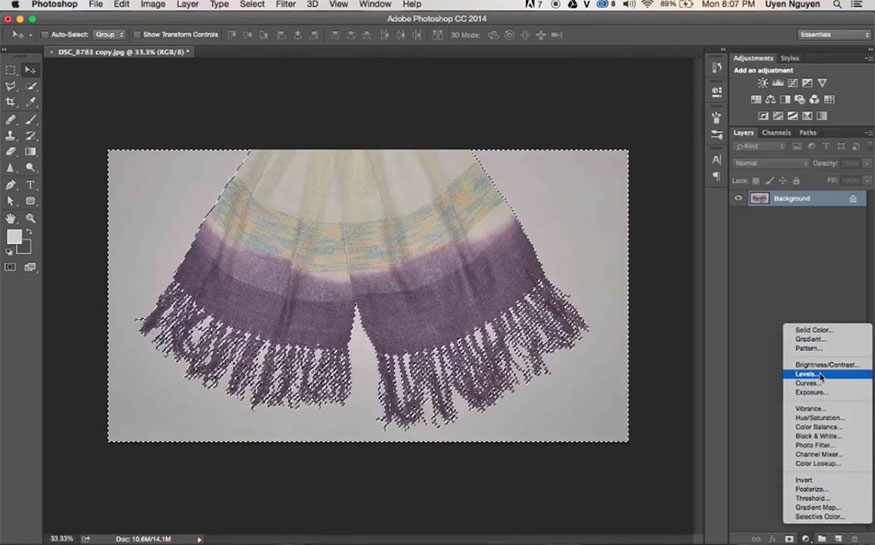
Task: Click the Curves adjustment icon in Adjustments panel
Action: pos(792,83)
